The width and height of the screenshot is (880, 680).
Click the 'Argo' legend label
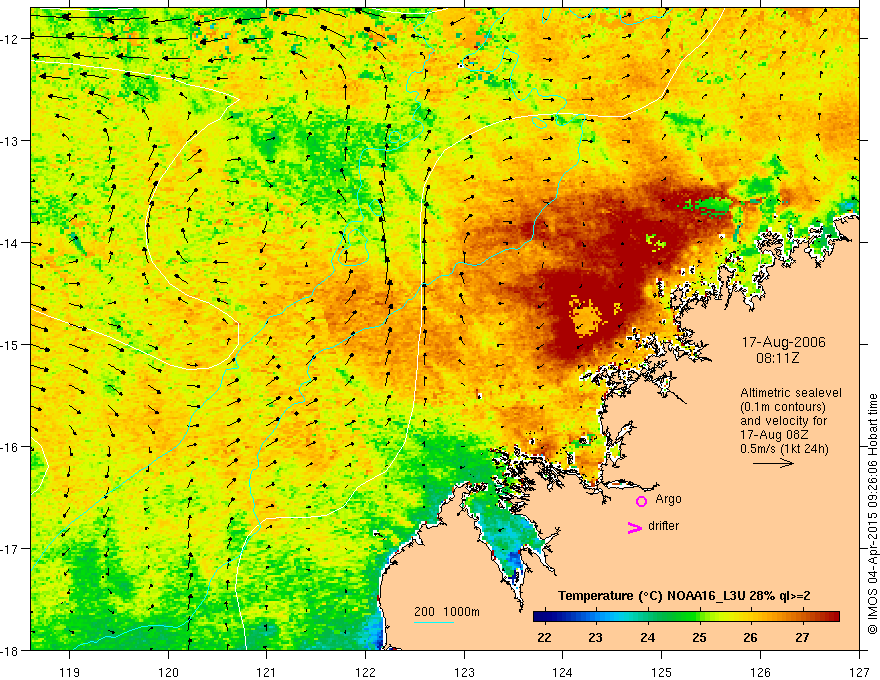click(668, 499)
